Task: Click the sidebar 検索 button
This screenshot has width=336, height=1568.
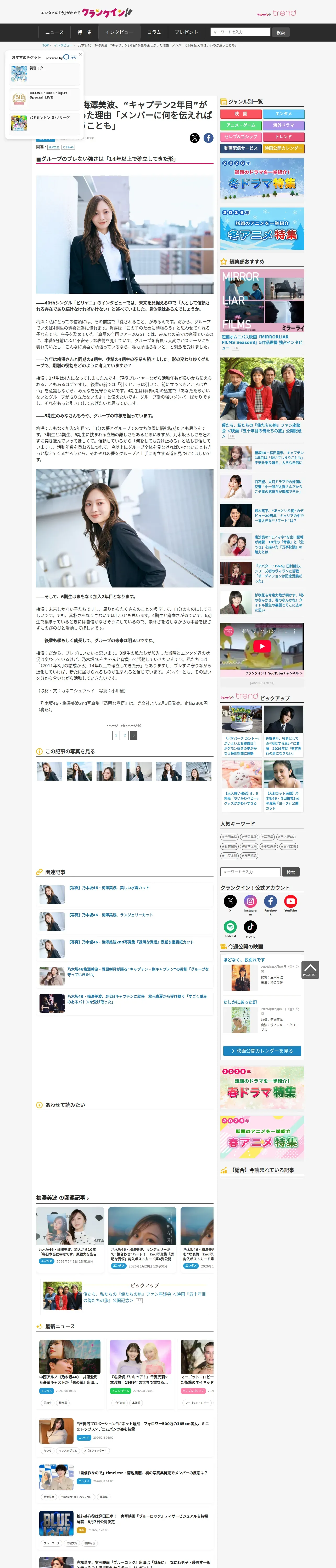Action: click(291, 872)
